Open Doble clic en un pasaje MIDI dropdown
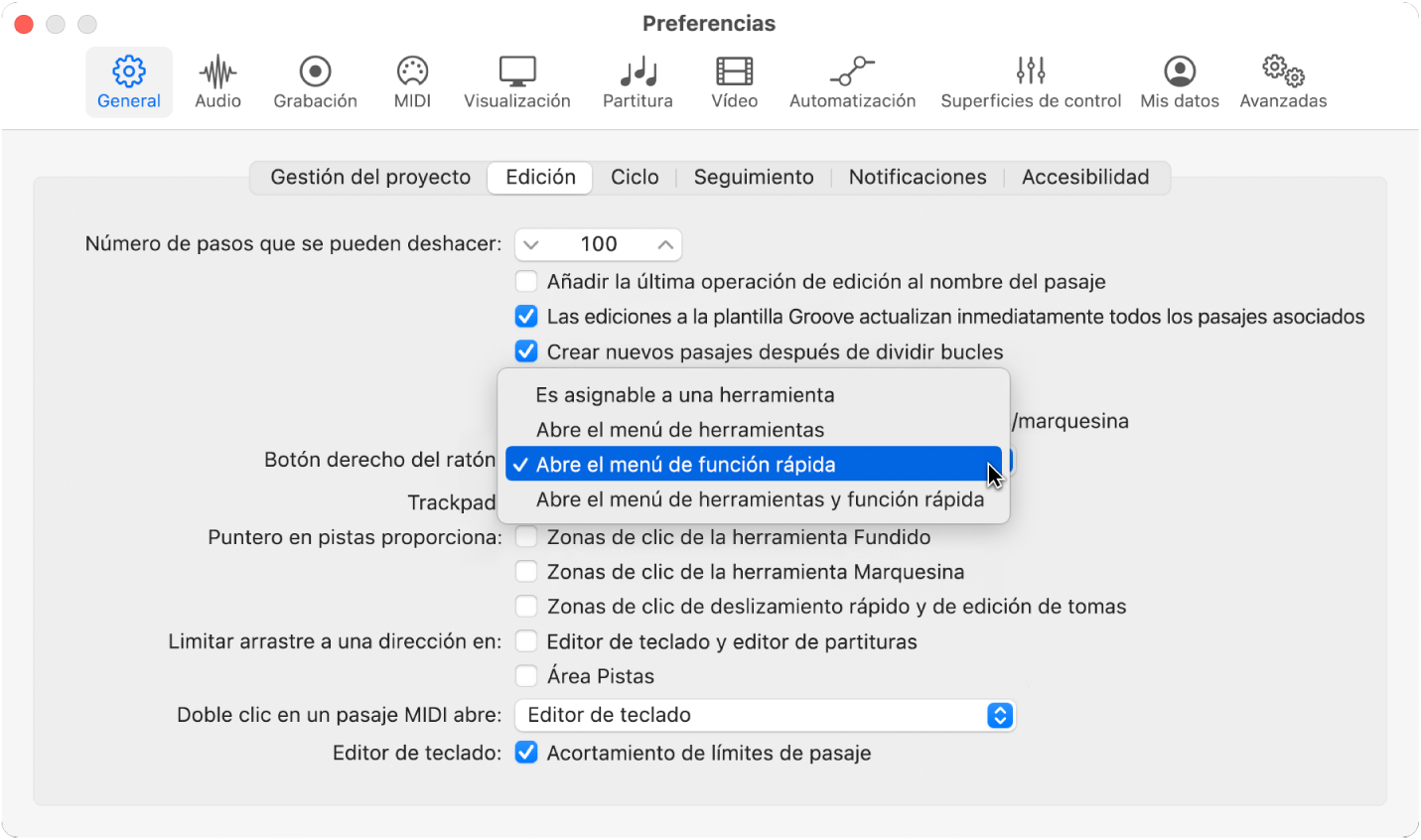This screenshot has height=840, width=1421. (765, 715)
